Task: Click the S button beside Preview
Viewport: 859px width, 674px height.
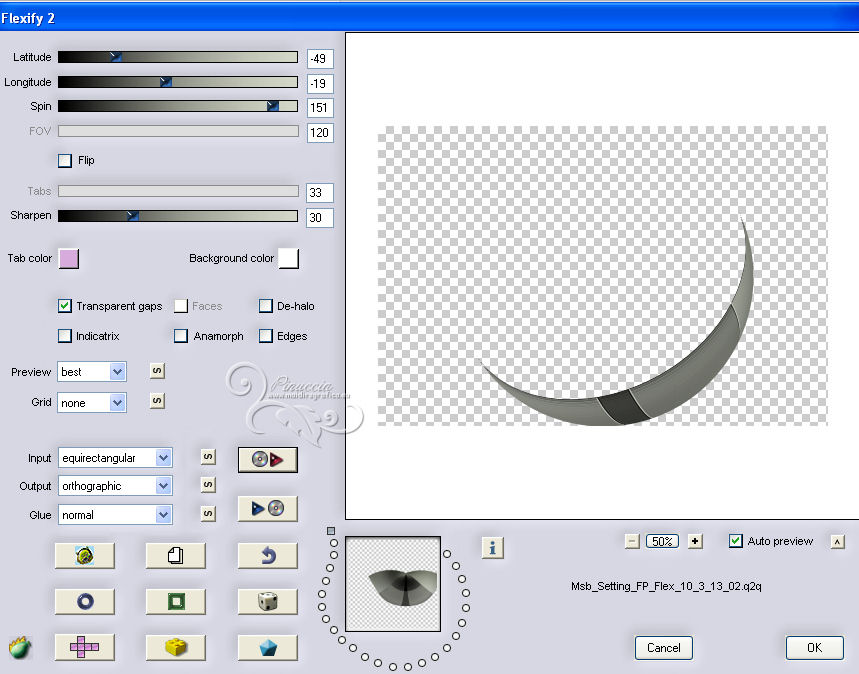Action: click(x=157, y=371)
